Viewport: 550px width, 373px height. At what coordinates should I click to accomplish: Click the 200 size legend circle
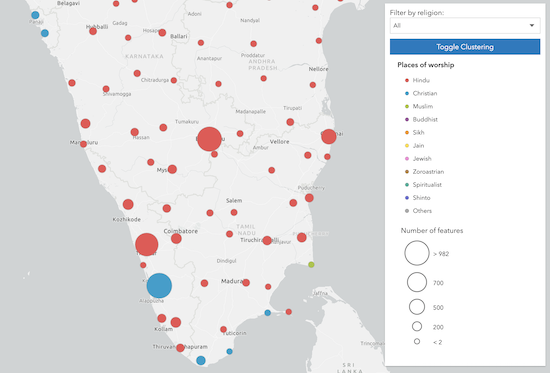point(417,326)
